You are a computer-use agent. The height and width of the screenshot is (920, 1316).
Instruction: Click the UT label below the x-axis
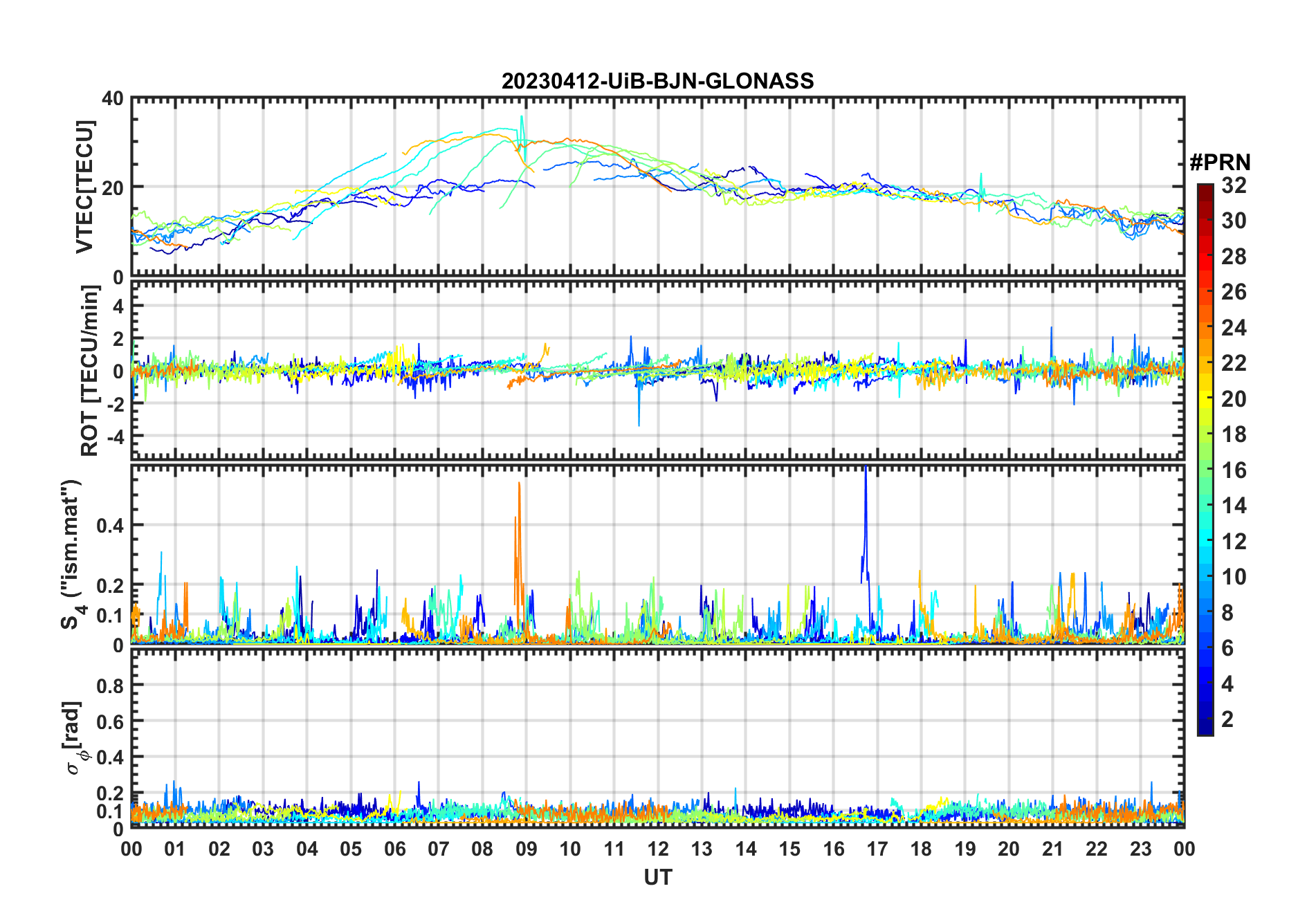coord(657,877)
